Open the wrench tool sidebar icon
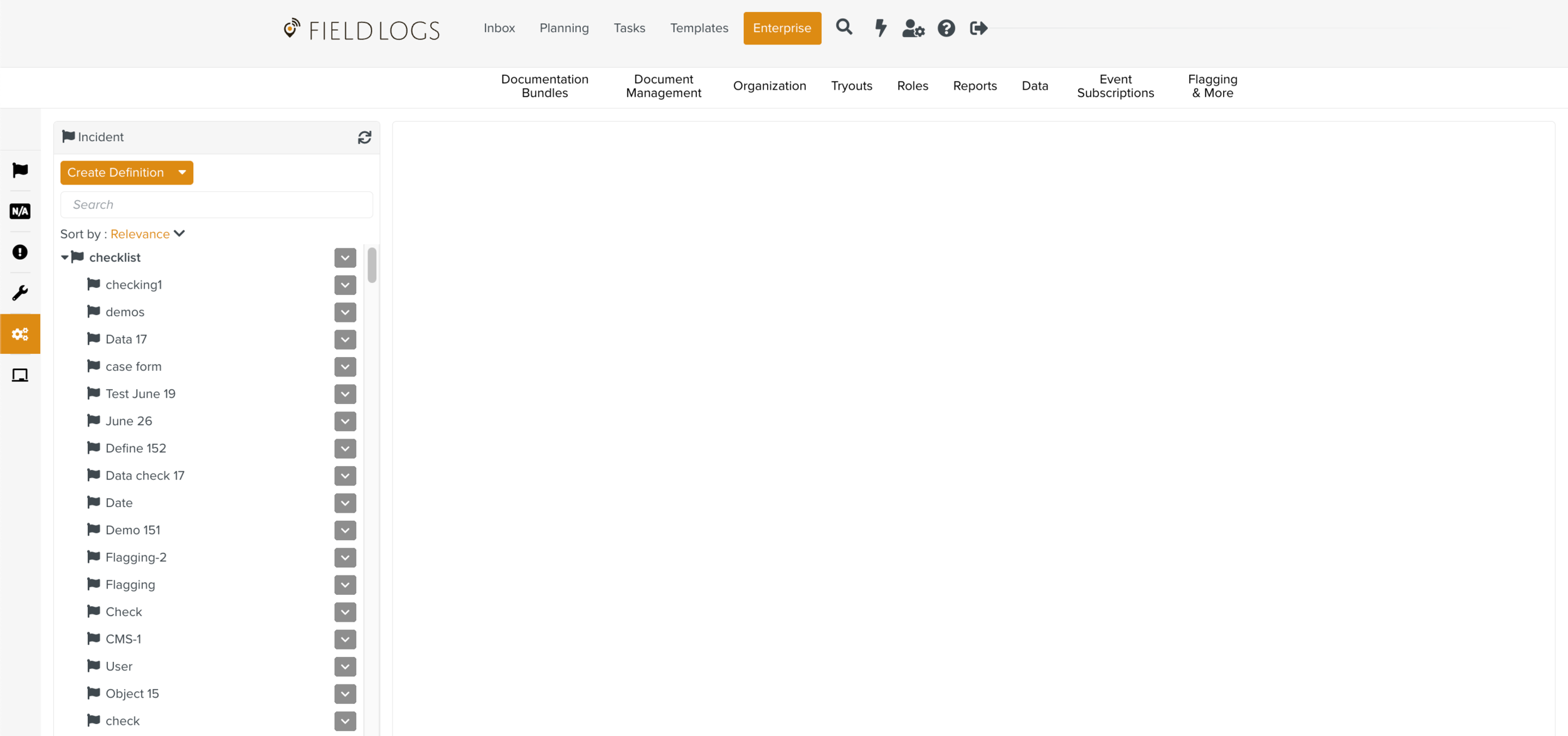Screen dimensions: 1568x736 pos(20,293)
